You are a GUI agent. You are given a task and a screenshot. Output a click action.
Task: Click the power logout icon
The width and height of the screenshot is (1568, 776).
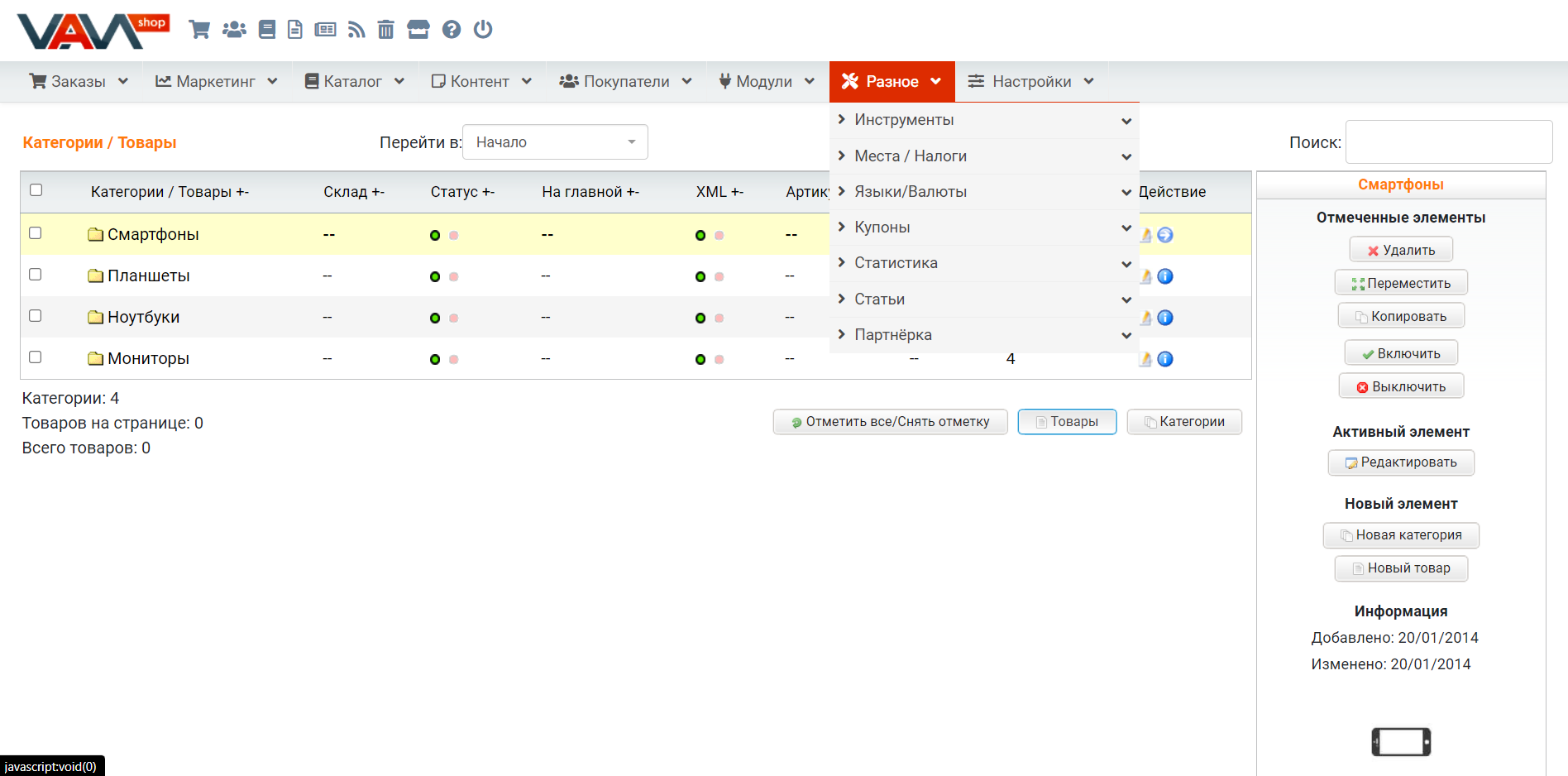point(483,30)
